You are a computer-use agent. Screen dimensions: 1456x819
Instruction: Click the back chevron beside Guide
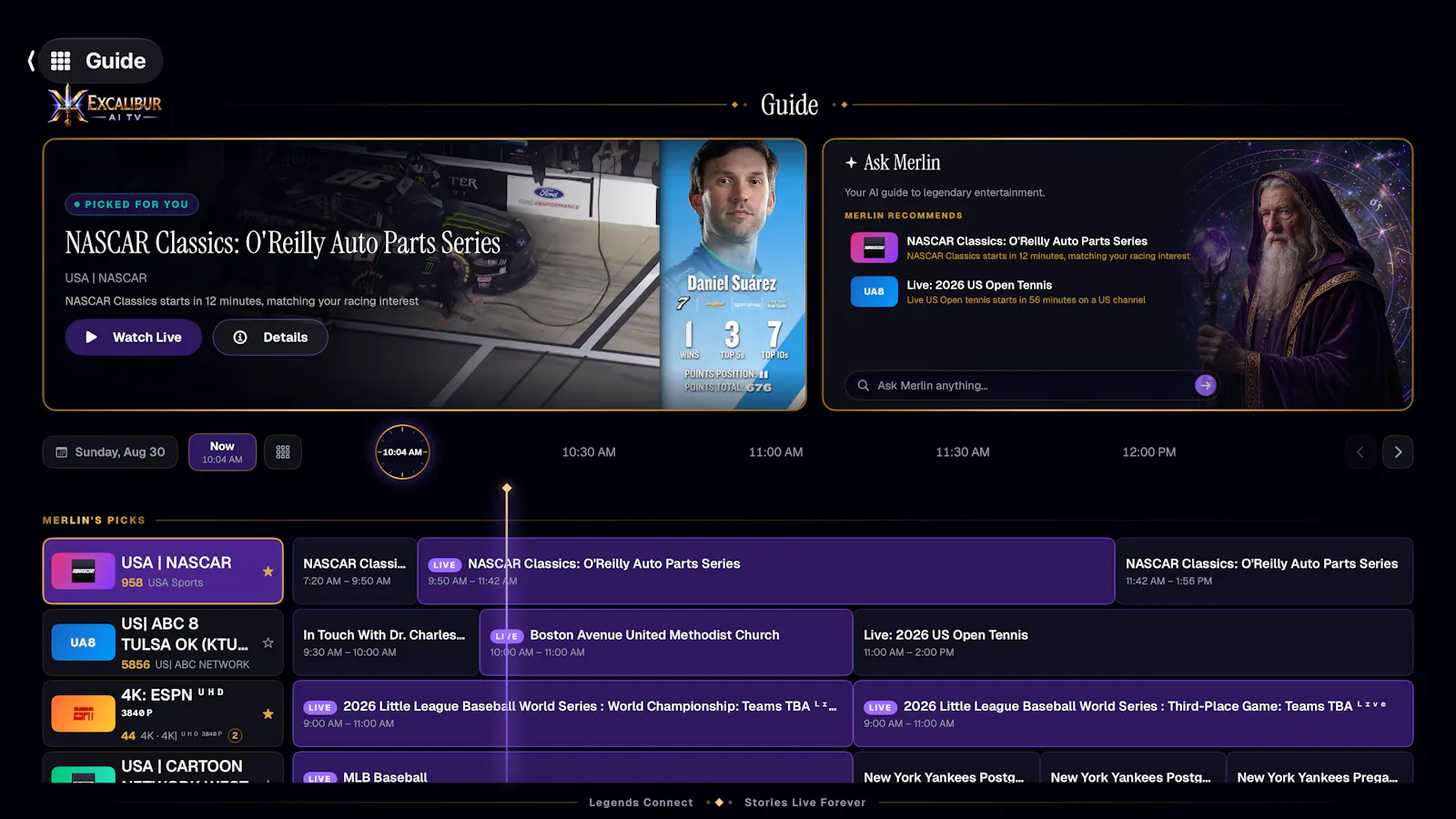[x=31, y=61]
